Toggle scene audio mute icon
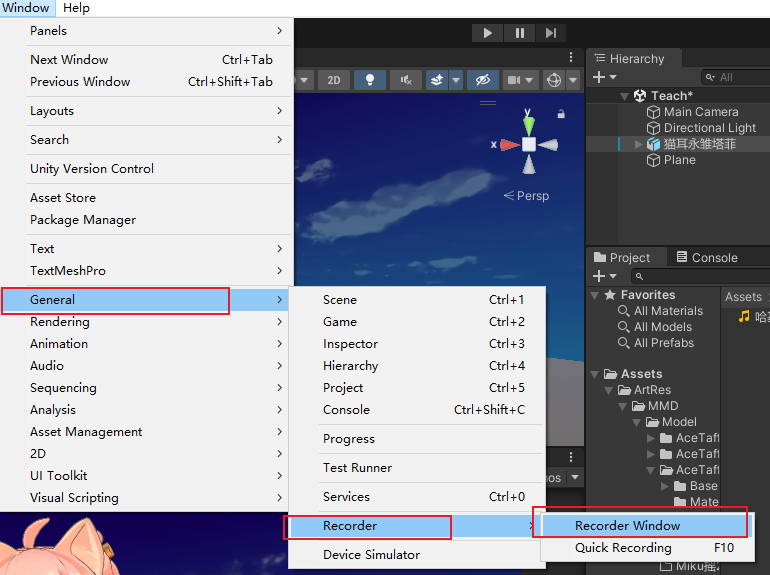 pyautogui.click(x=406, y=80)
